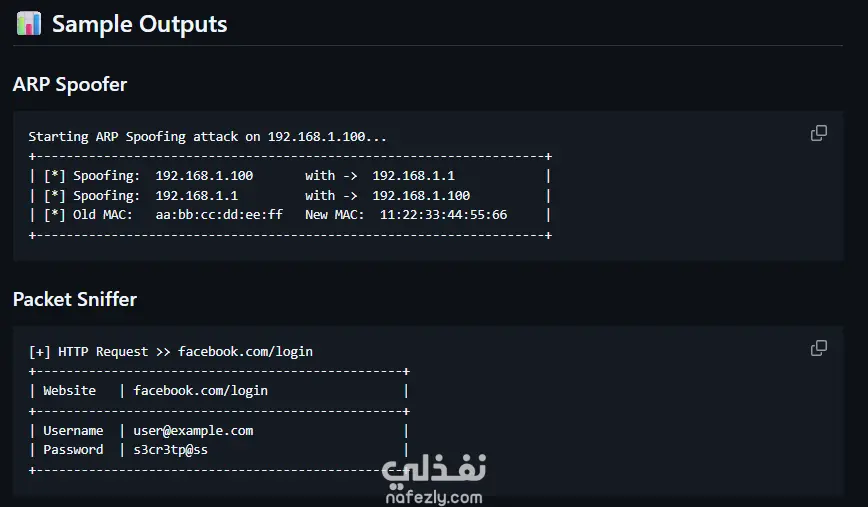Open the nafezly.com watermark text
Screen dimensions: 868x507
(433, 496)
